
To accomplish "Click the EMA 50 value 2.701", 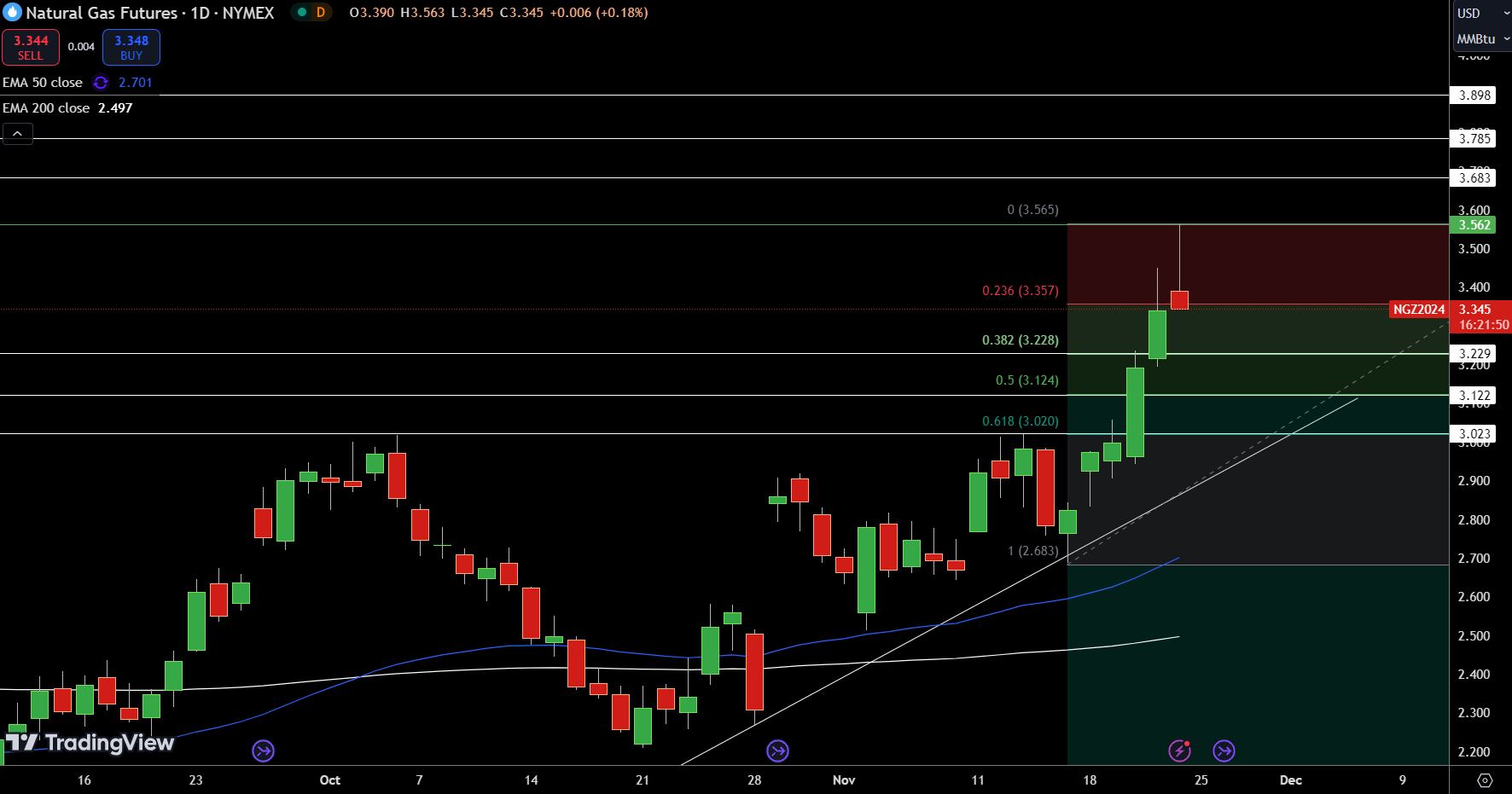I will [x=136, y=83].
